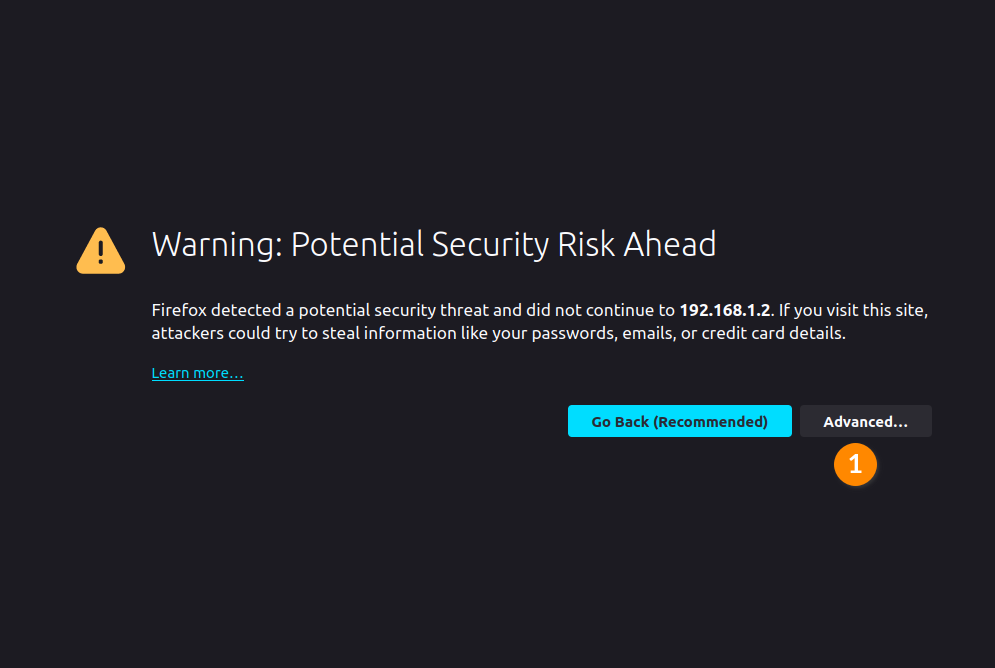Open the Learn more… link
The width and height of the screenshot is (995, 668).
click(x=197, y=373)
